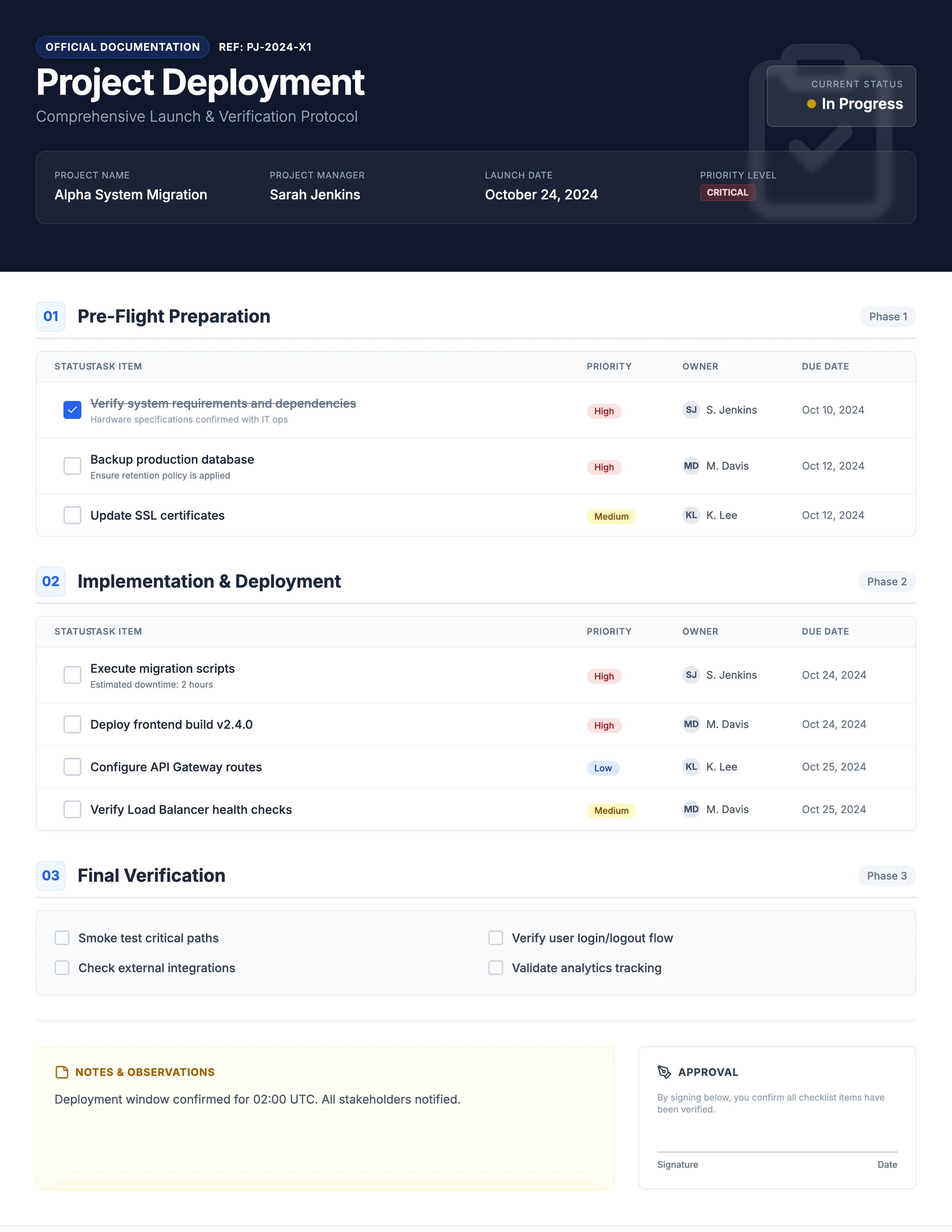Click the Phase 3 badge

(887, 876)
